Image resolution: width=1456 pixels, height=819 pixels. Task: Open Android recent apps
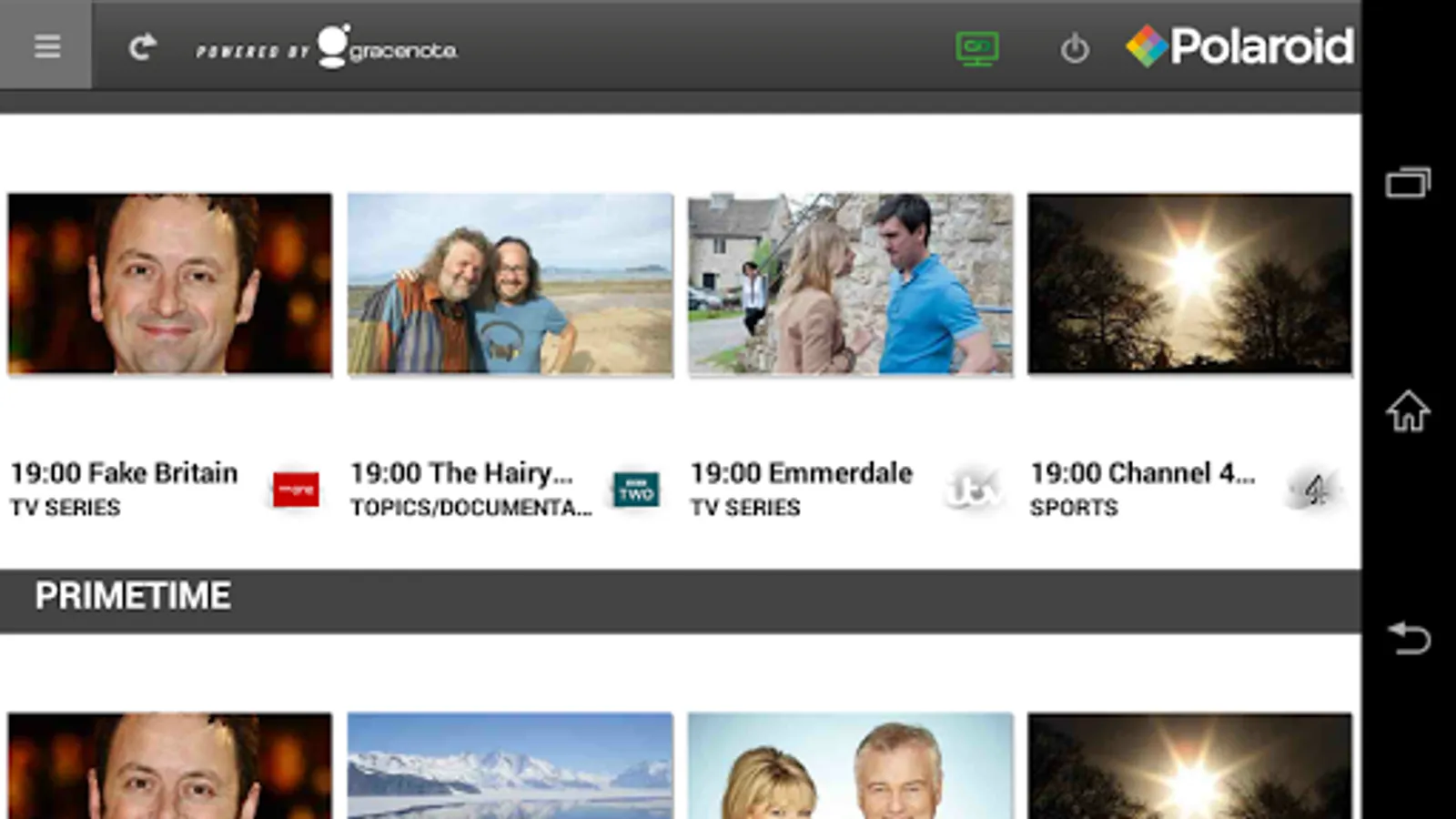click(1408, 182)
